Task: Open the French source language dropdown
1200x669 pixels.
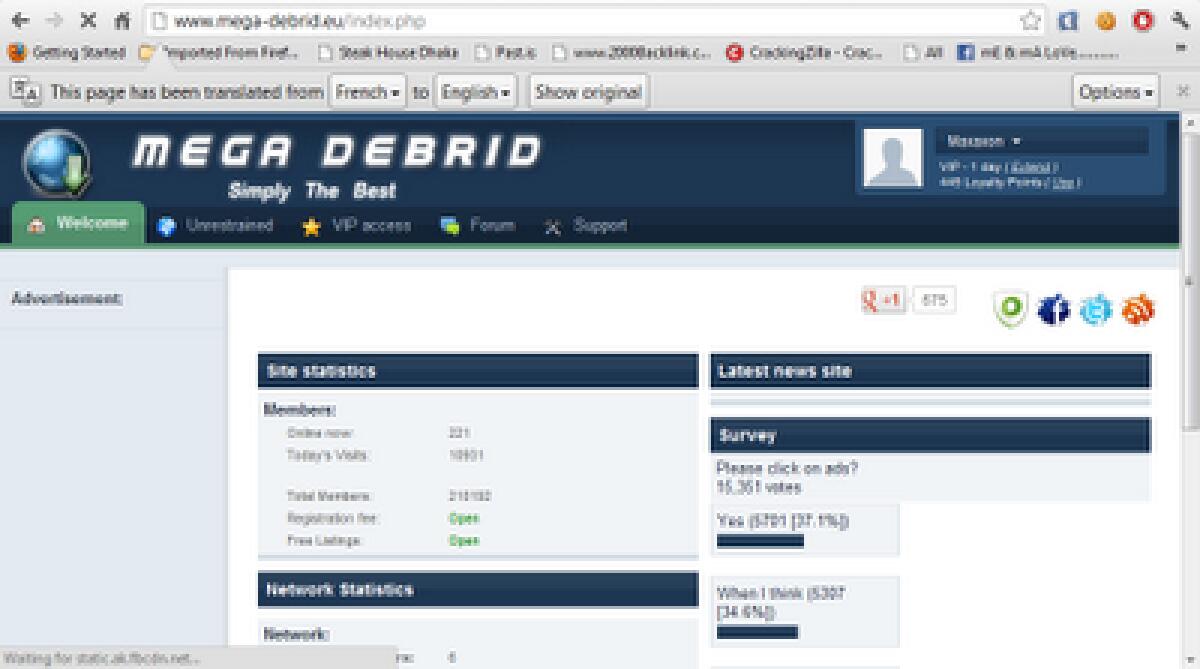Action: 365,91
